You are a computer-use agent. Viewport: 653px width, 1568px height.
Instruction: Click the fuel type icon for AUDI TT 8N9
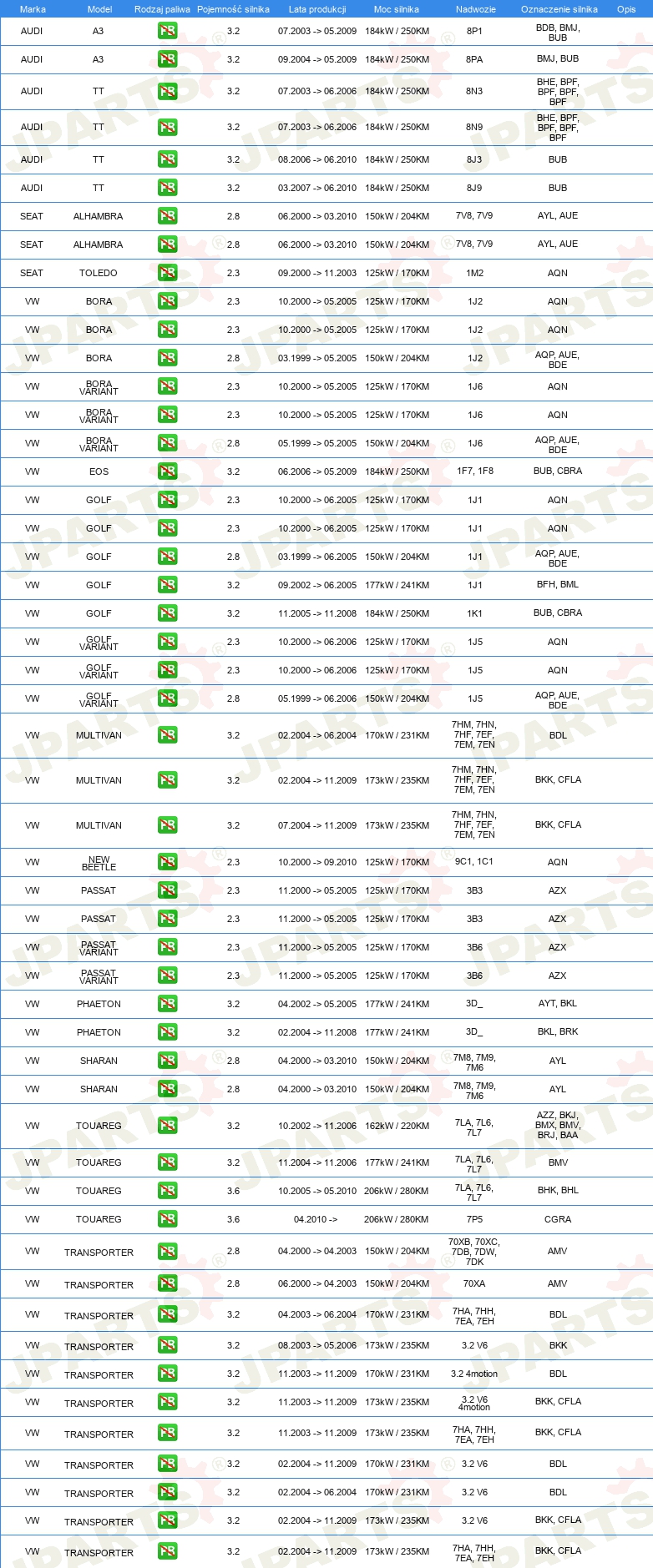(x=168, y=128)
